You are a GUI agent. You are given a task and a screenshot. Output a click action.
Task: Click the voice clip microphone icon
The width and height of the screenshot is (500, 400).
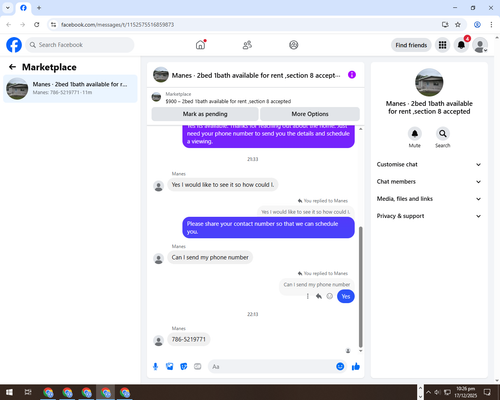pyautogui.click(x=155, y=367)
